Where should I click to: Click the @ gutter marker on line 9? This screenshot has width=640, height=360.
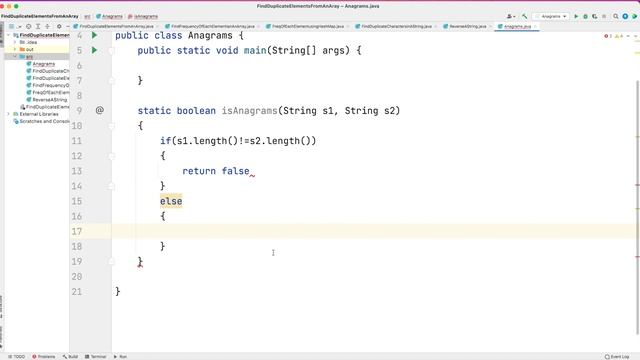[100, 110]
